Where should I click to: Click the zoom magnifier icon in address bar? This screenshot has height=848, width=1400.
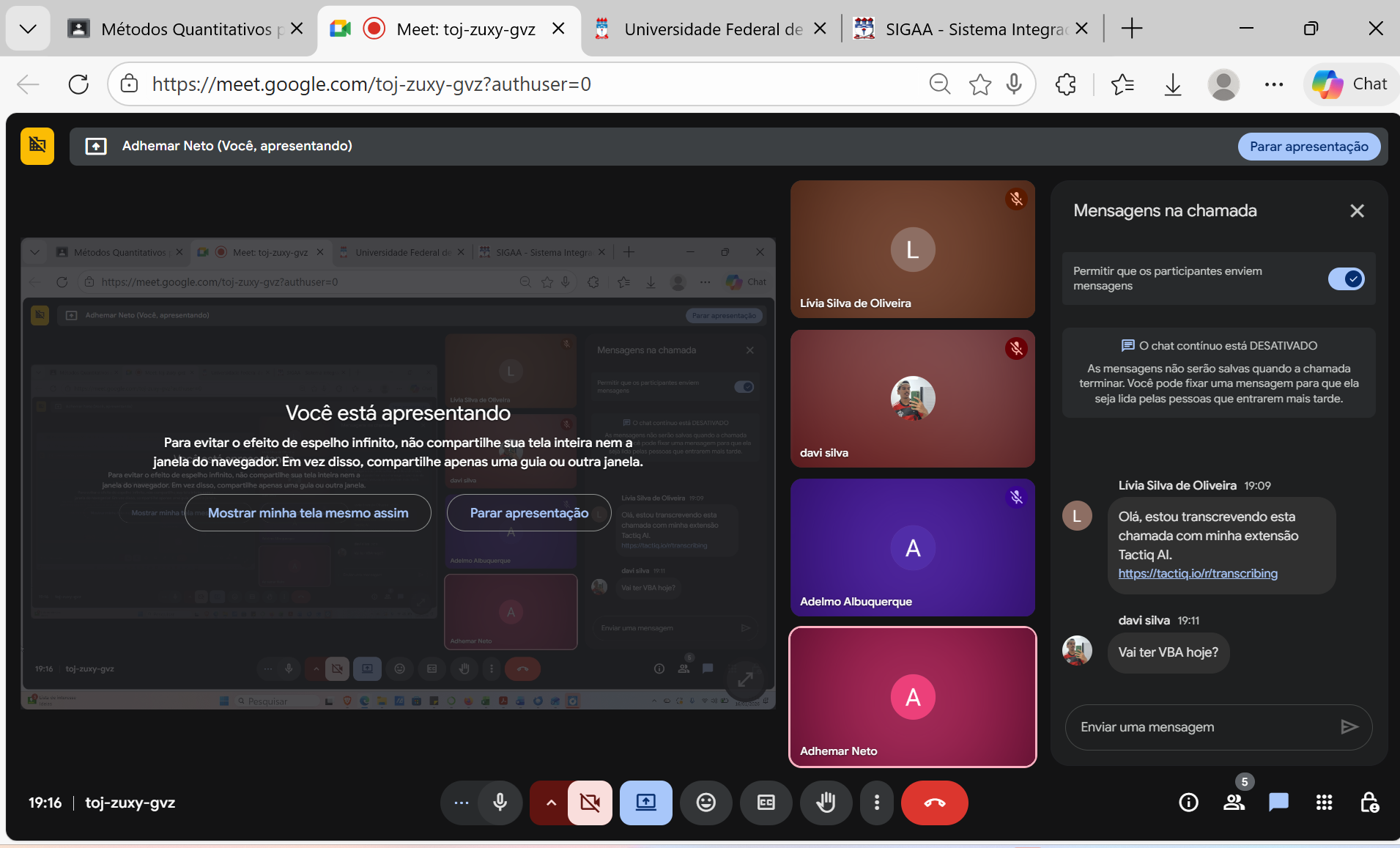940,84
